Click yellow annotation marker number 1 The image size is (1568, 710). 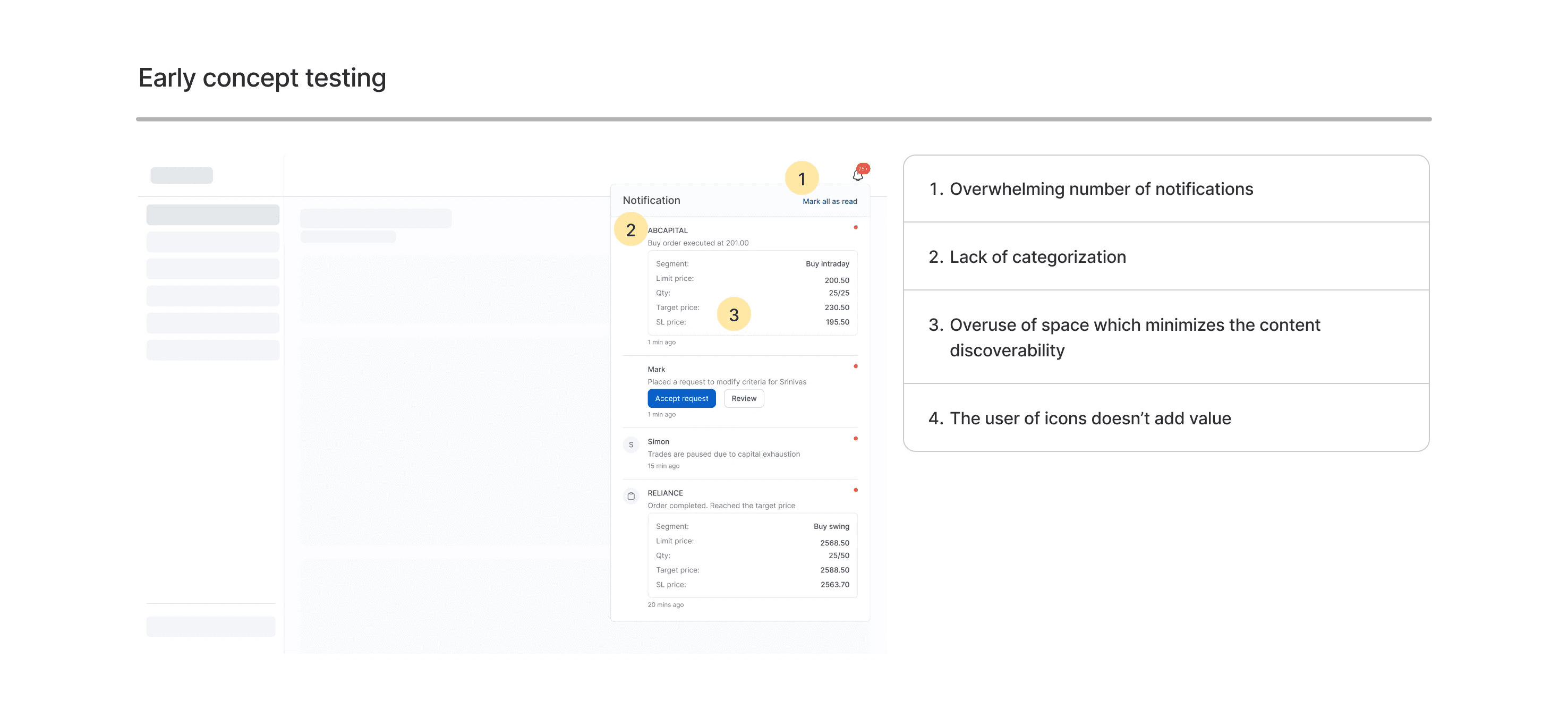pos(802,178)
